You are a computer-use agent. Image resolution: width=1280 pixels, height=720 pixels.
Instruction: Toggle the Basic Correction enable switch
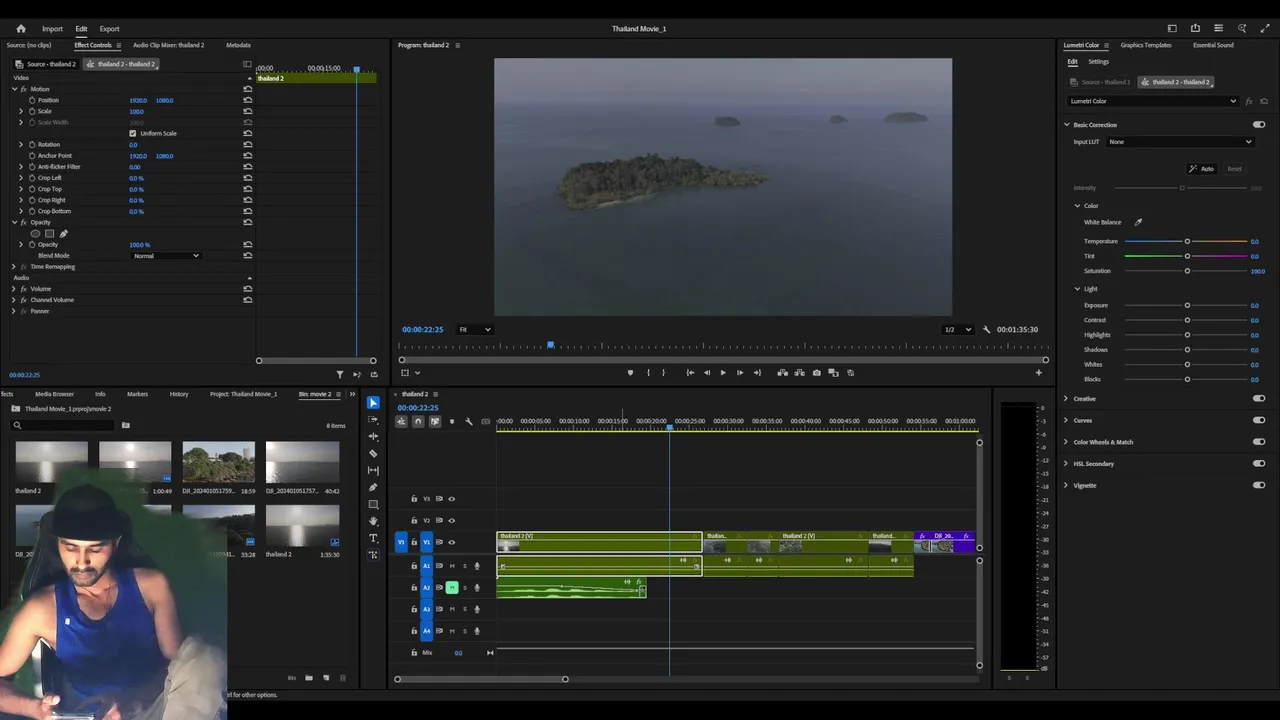pyautogui.click(x=1258, y=125)
